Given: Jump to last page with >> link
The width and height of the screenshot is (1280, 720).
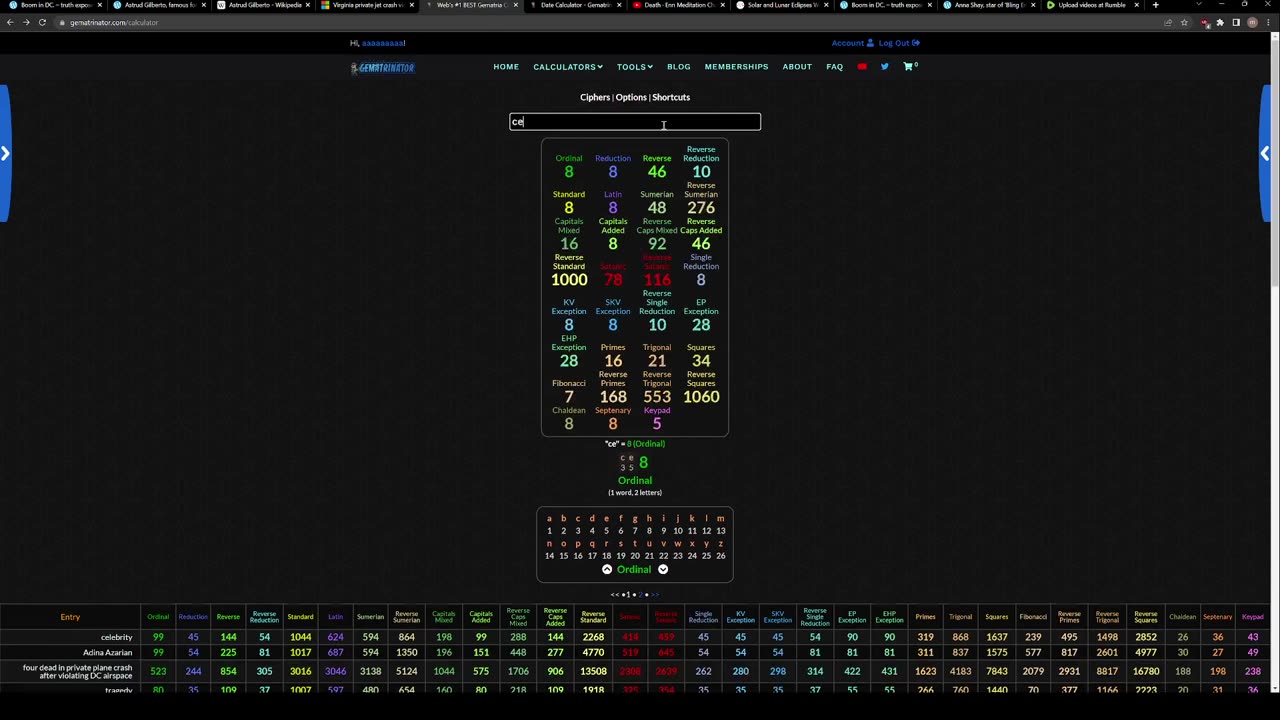Looking at the screenshot, I should 655,595.
